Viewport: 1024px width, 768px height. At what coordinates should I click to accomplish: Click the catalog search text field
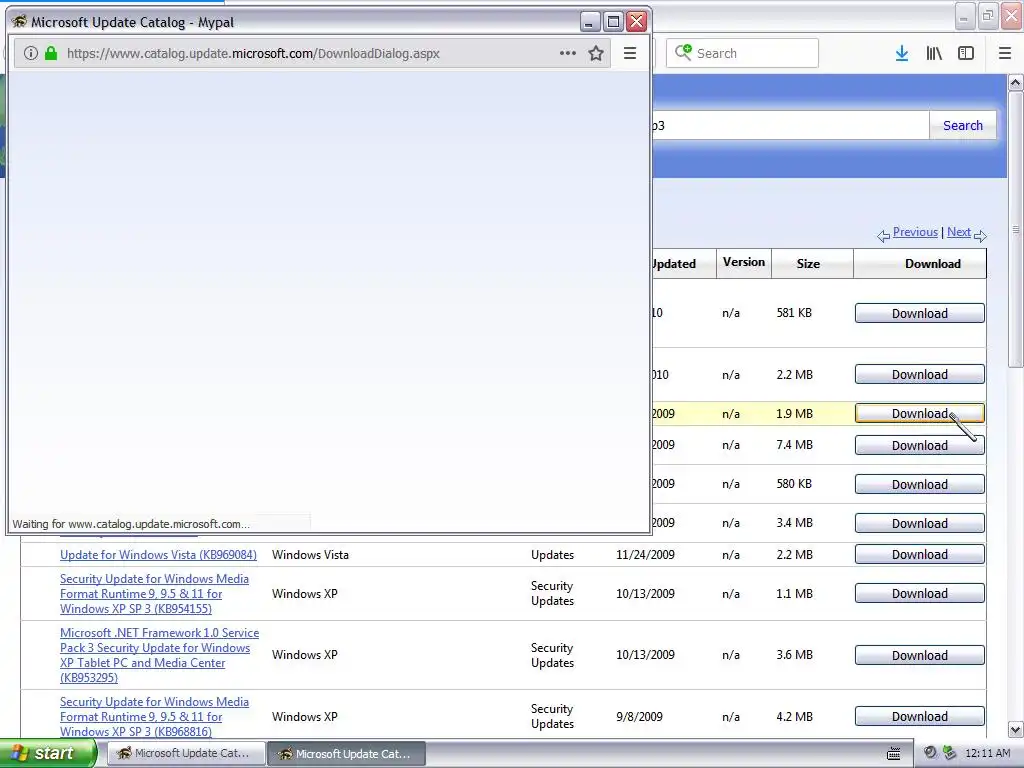coord(790,125)
